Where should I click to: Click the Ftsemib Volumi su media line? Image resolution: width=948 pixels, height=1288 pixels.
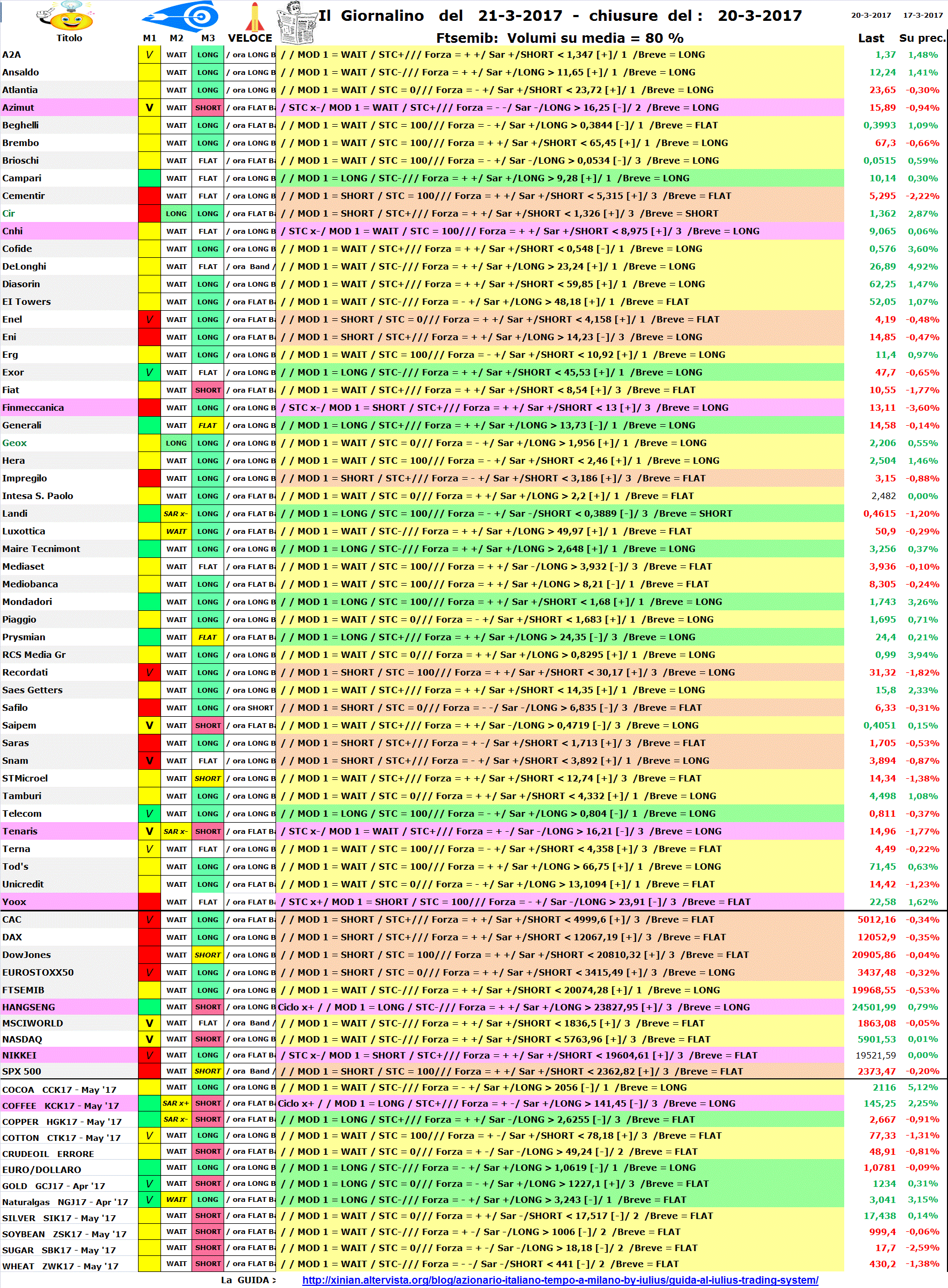click(560, 38)
